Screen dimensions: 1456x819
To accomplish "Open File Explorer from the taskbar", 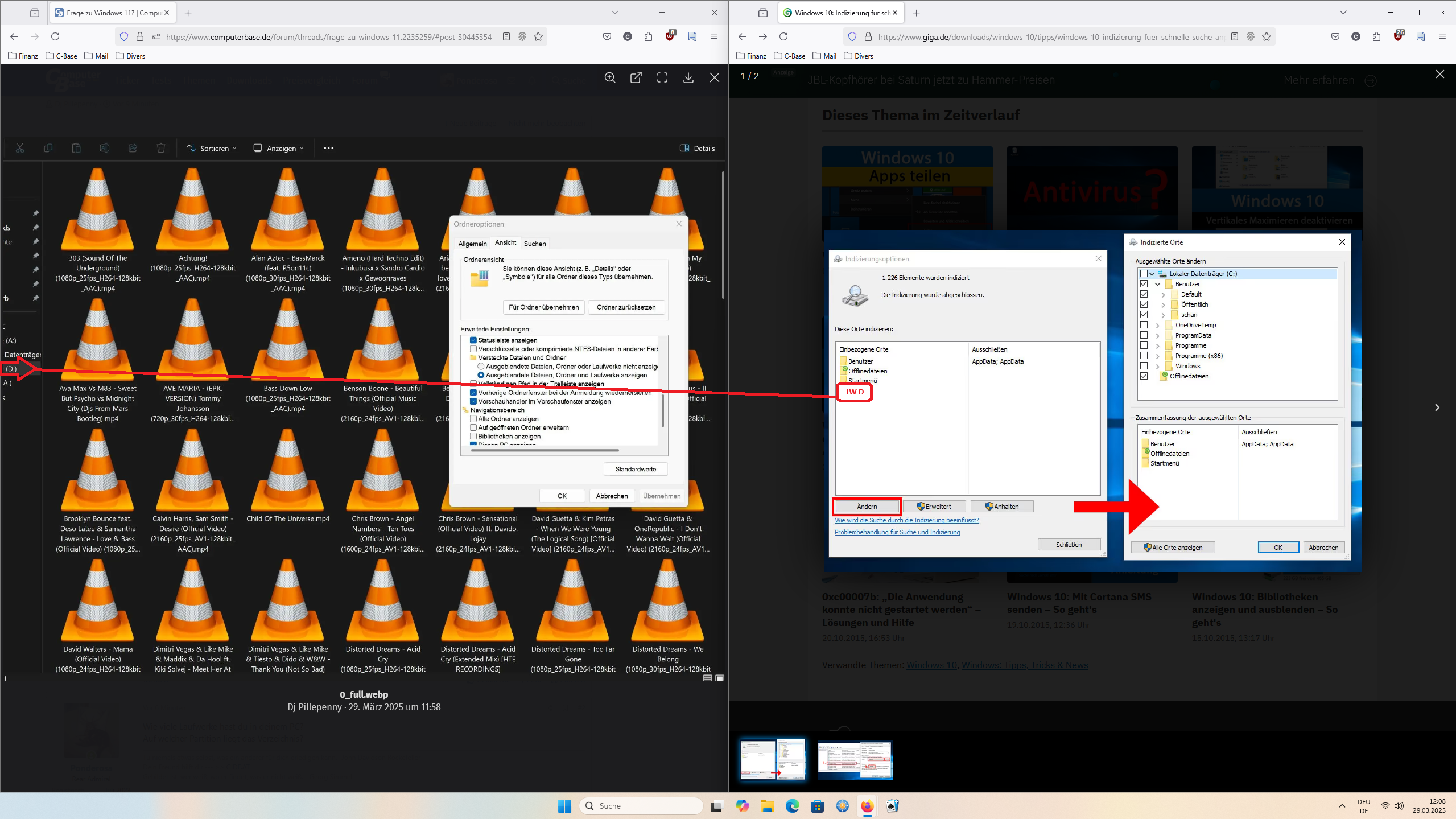I will click(x=767, y=806).
